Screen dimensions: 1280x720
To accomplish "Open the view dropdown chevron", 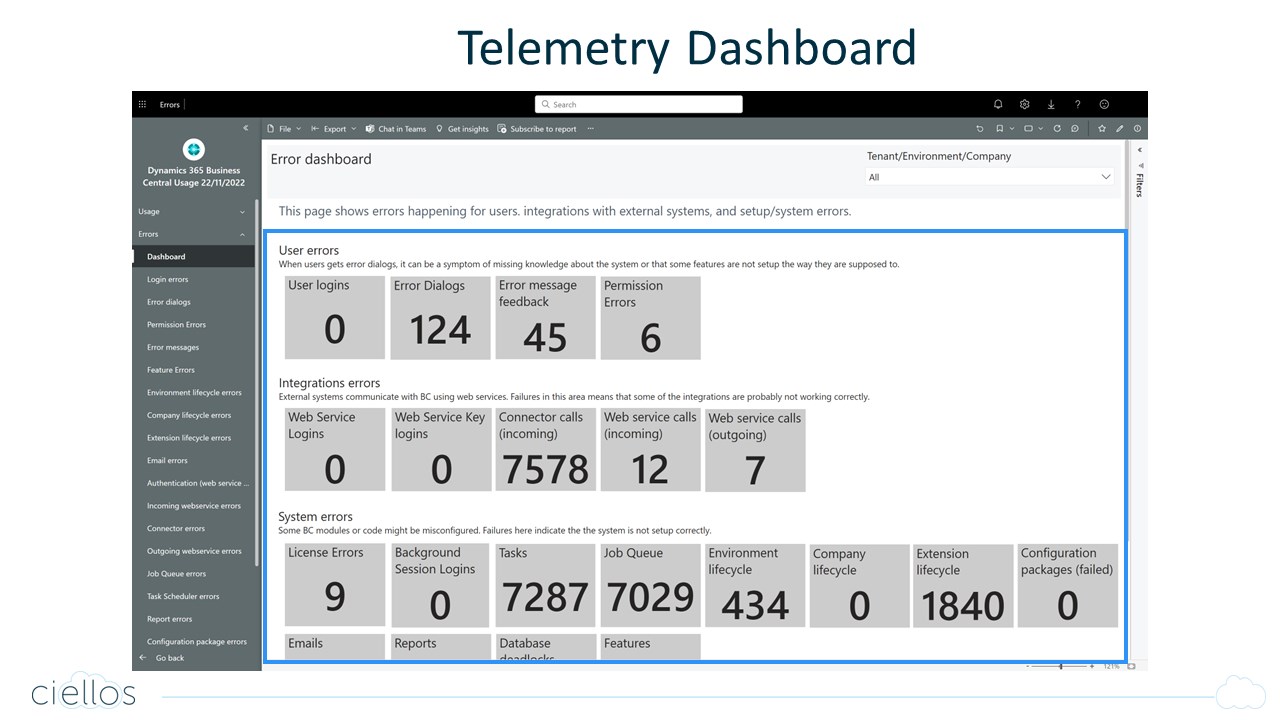I will (x=1041, y=129).
